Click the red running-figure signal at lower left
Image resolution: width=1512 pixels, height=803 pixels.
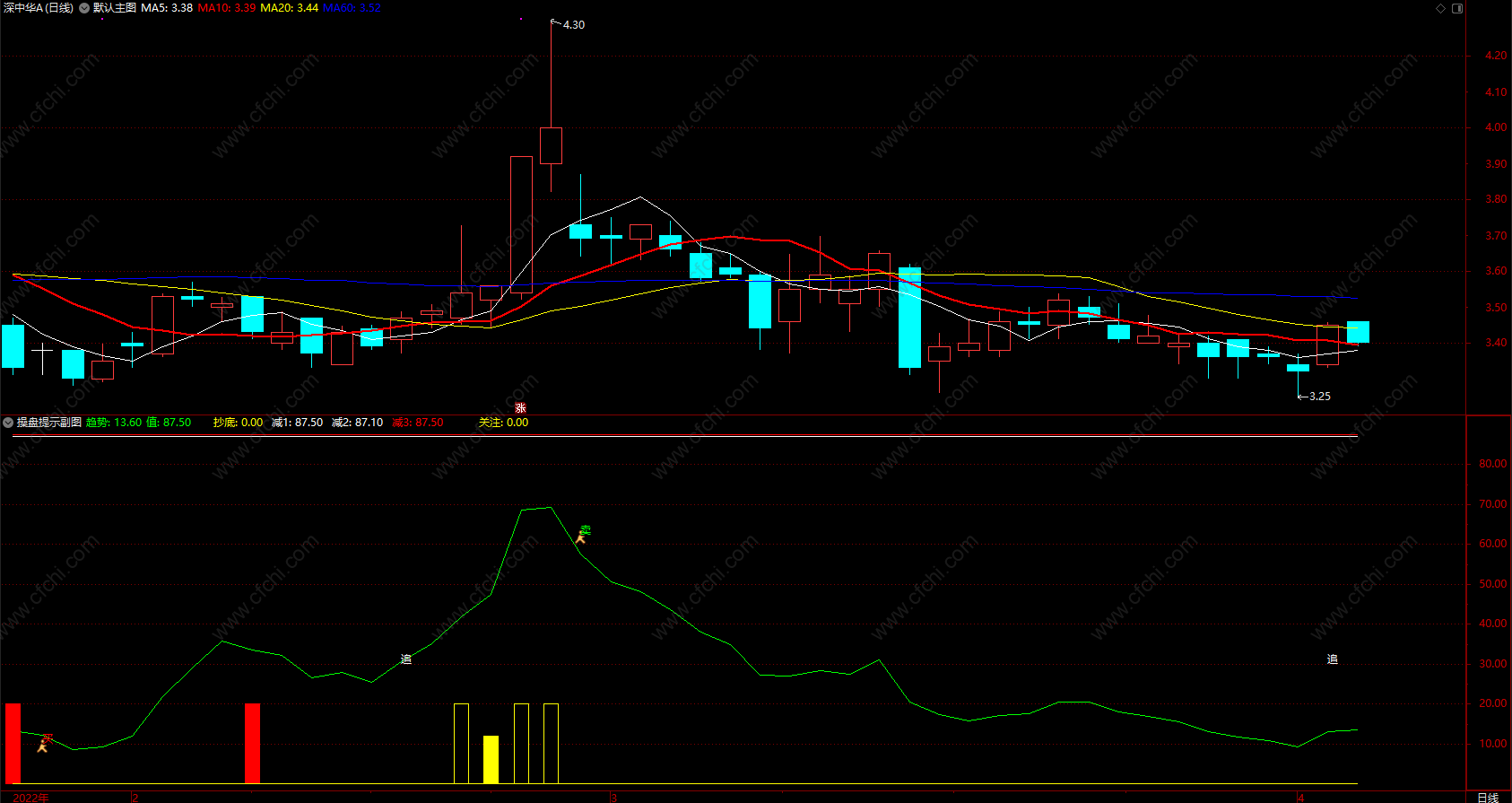[43, 743]
